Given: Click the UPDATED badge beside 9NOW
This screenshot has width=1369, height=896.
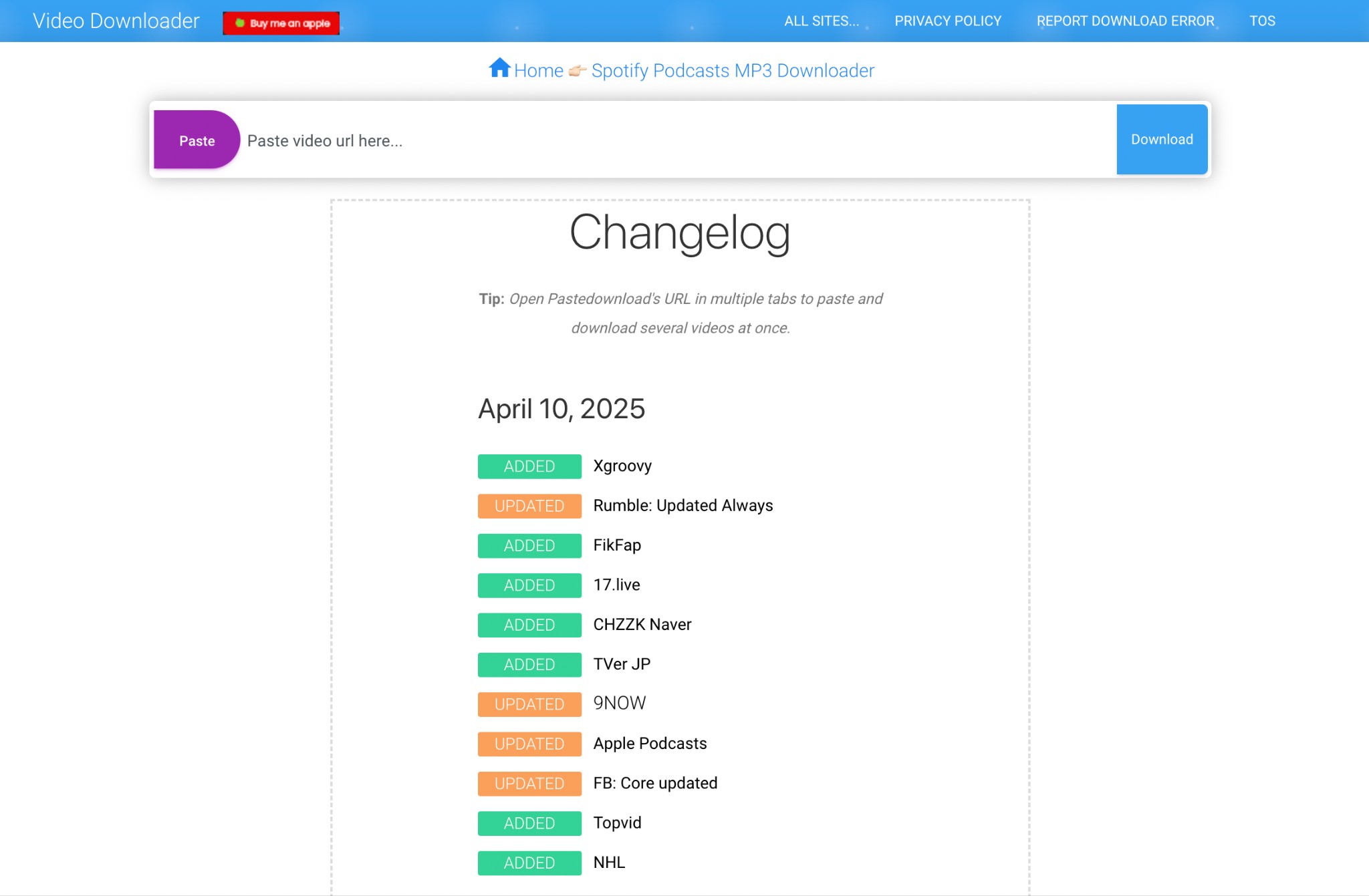Looking at the screenshot, I should (x=529, y=704).
